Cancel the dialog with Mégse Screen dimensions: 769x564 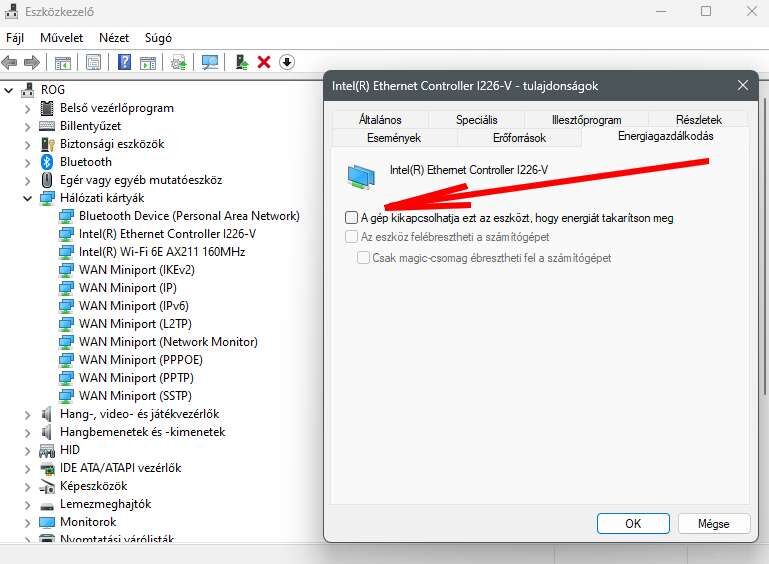click(714, 523)
